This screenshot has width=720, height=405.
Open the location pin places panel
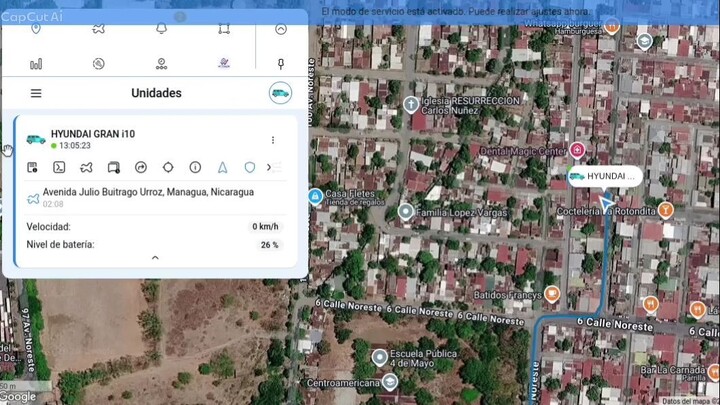coord(36,29)
